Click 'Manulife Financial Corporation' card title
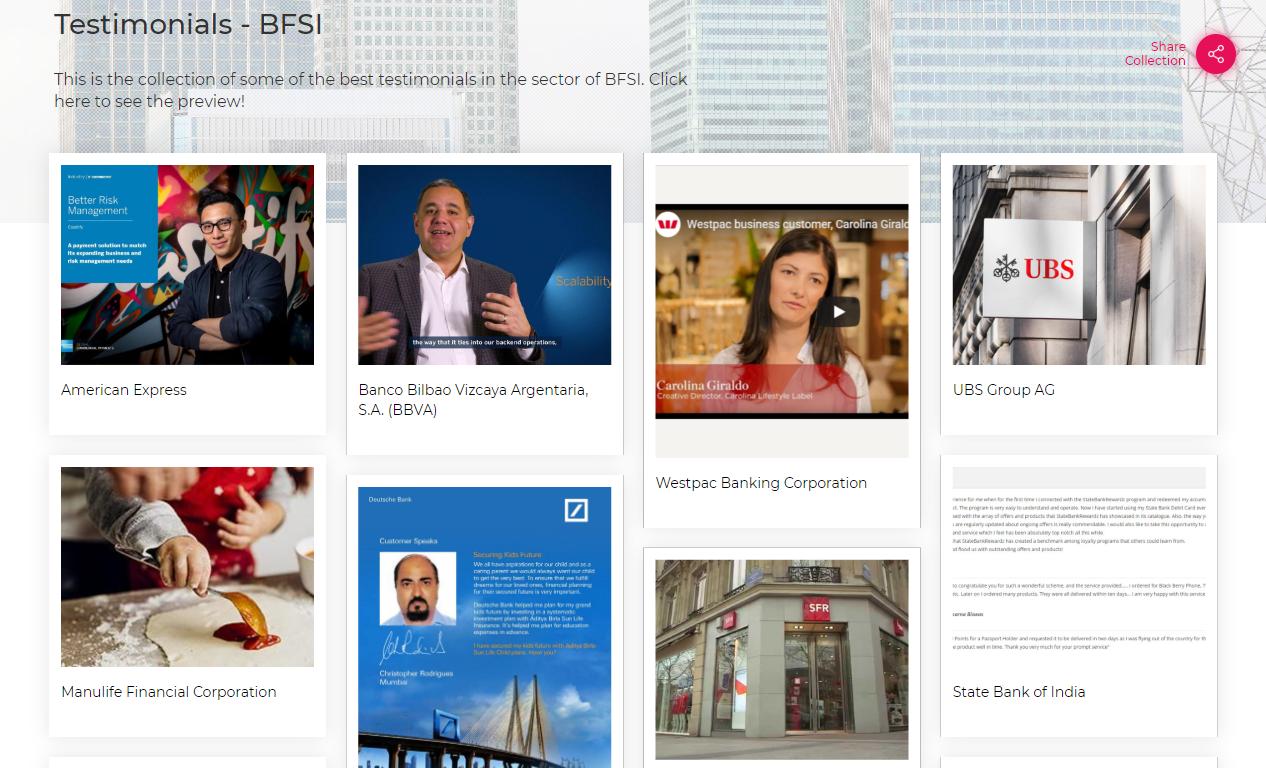The width and height of the screenshot is (1266, 768). (169, 692)
